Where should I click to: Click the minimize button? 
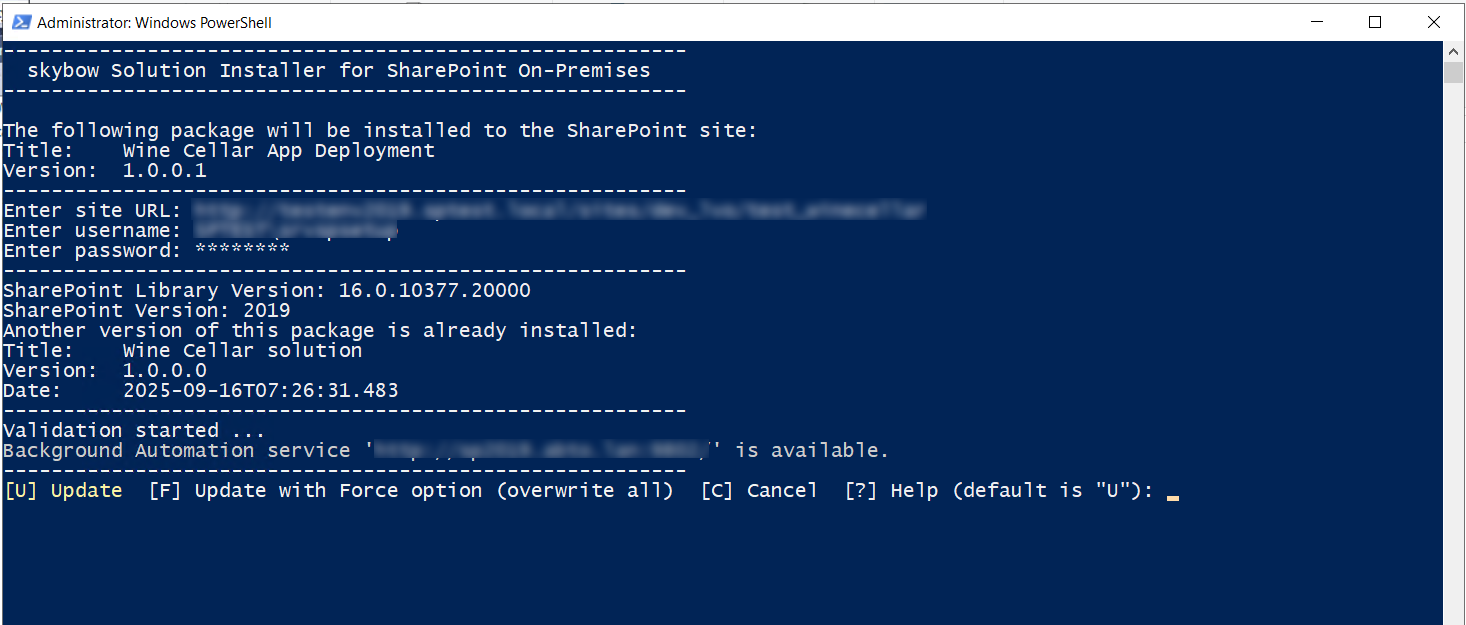1316,21
